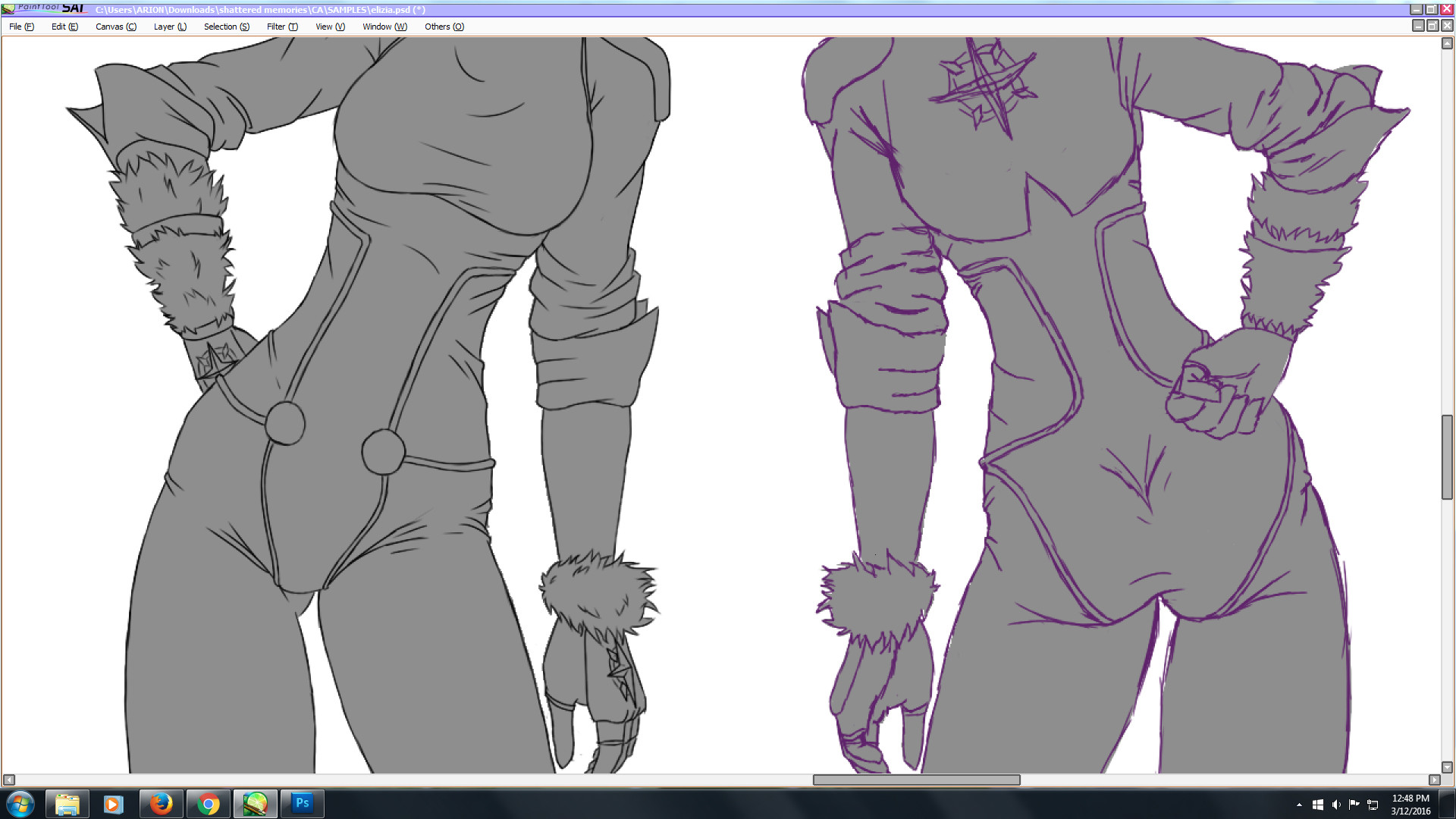Viewport: 1456px width, 819px height.
Task: Open the Others menu
Action: [x=444, y=27]
